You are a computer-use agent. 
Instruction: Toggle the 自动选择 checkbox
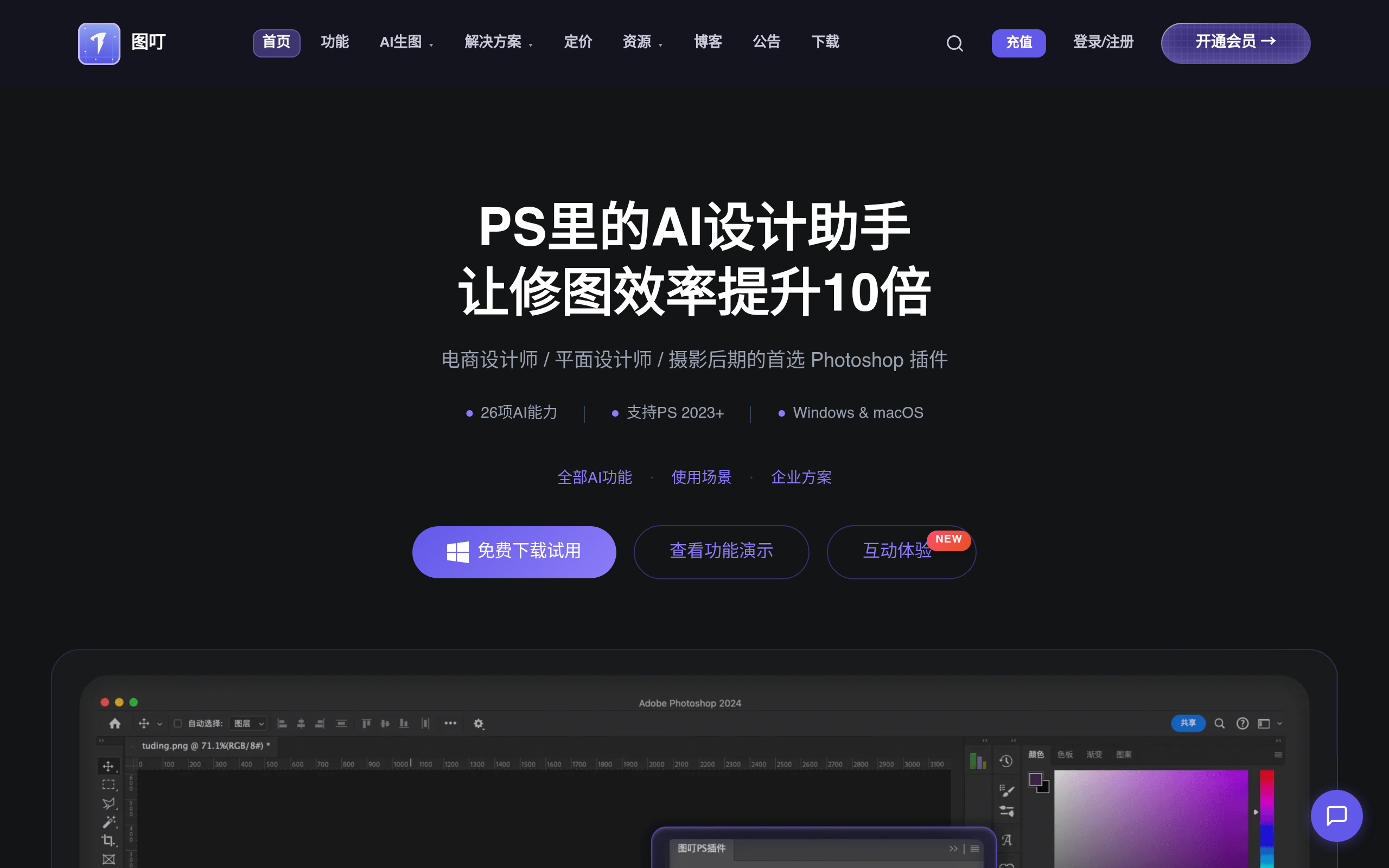(x=178, y=723)
